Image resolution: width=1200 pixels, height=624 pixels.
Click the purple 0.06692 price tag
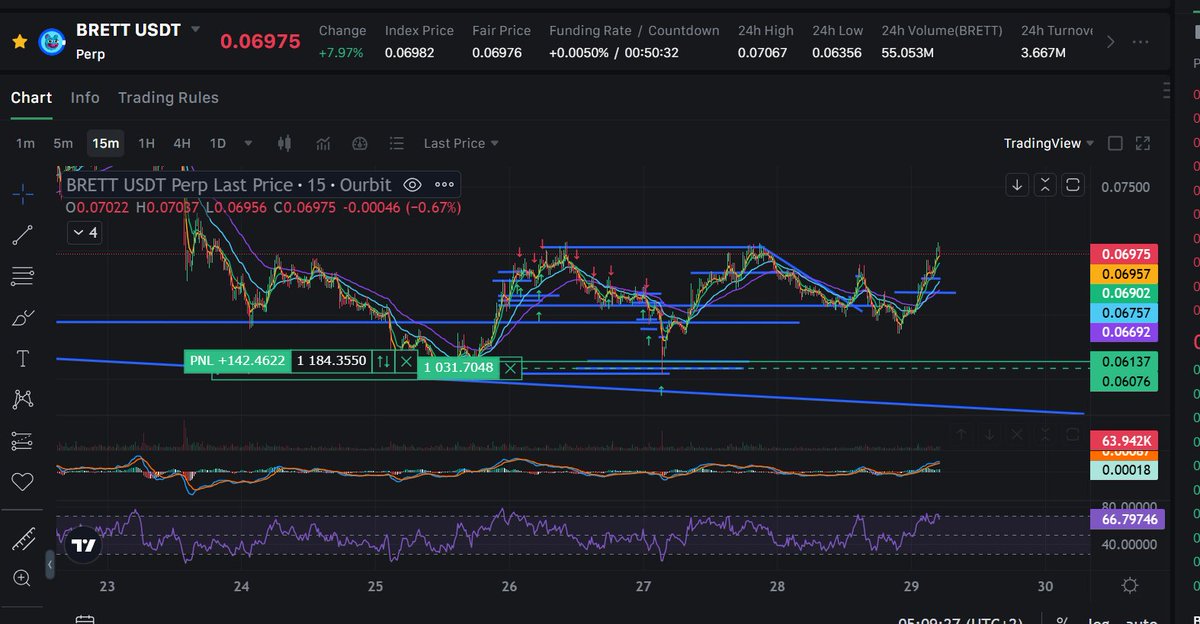coord(1125,332)
